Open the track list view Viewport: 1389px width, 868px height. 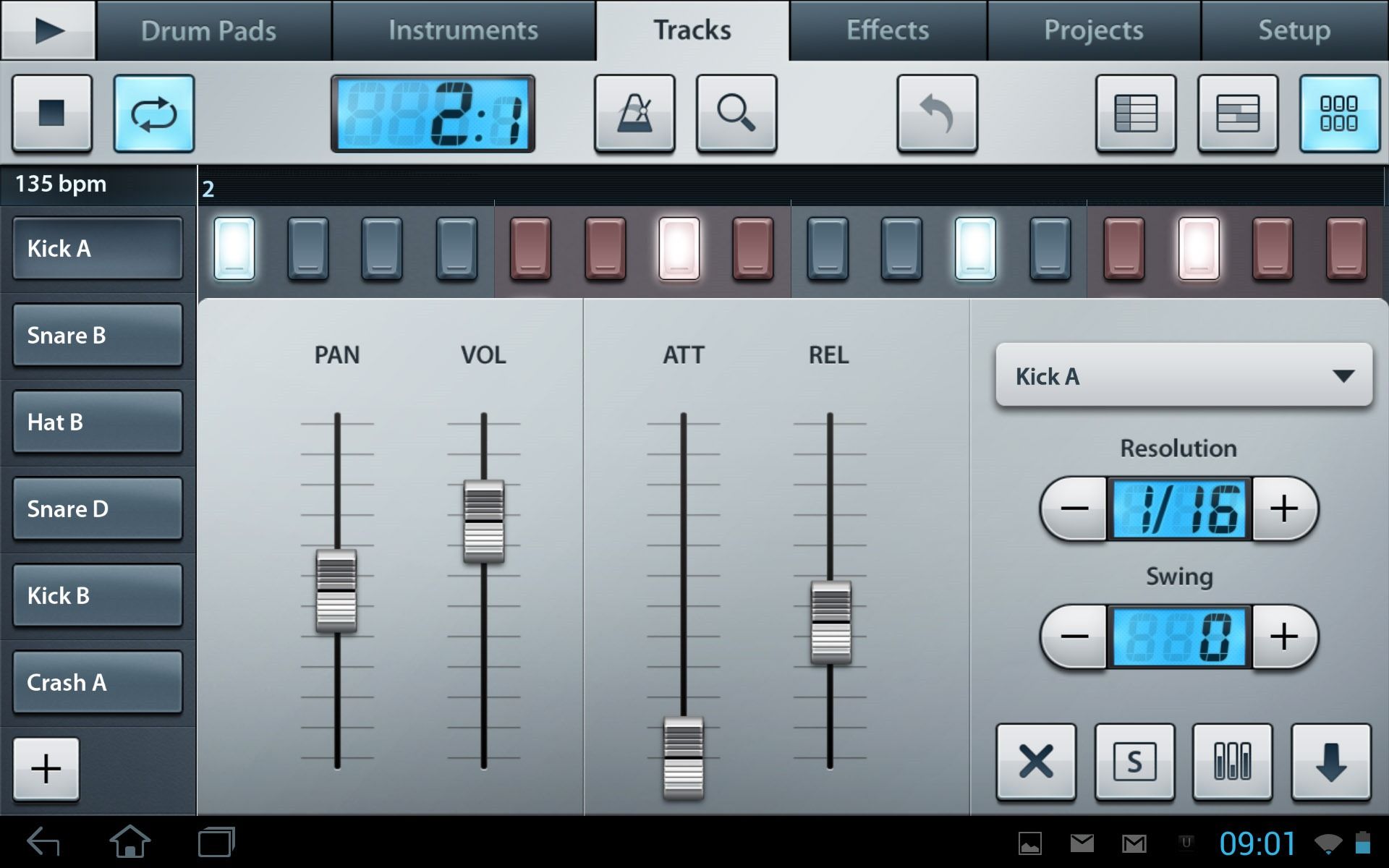1135,114
